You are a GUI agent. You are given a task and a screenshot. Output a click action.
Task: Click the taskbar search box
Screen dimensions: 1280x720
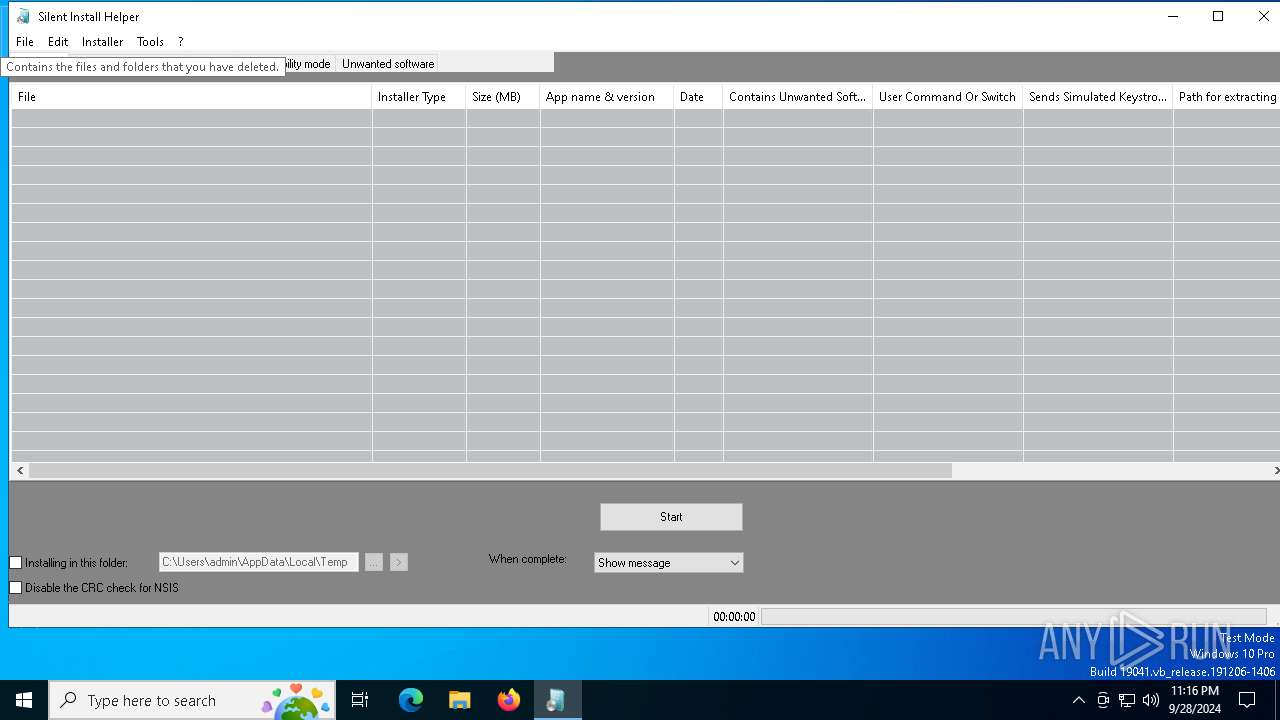click(x=193, y=700)
